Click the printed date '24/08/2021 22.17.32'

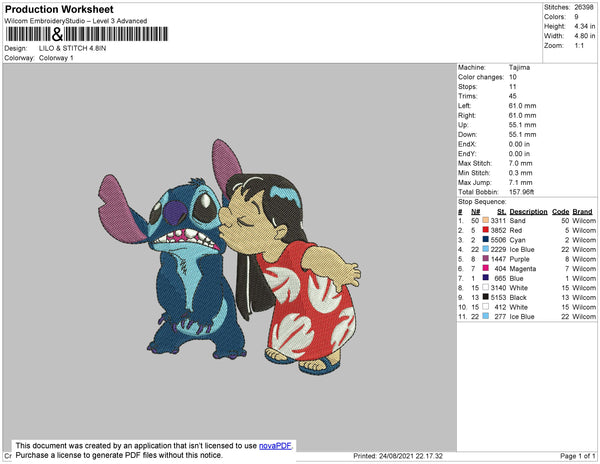(x=411, y=456)
